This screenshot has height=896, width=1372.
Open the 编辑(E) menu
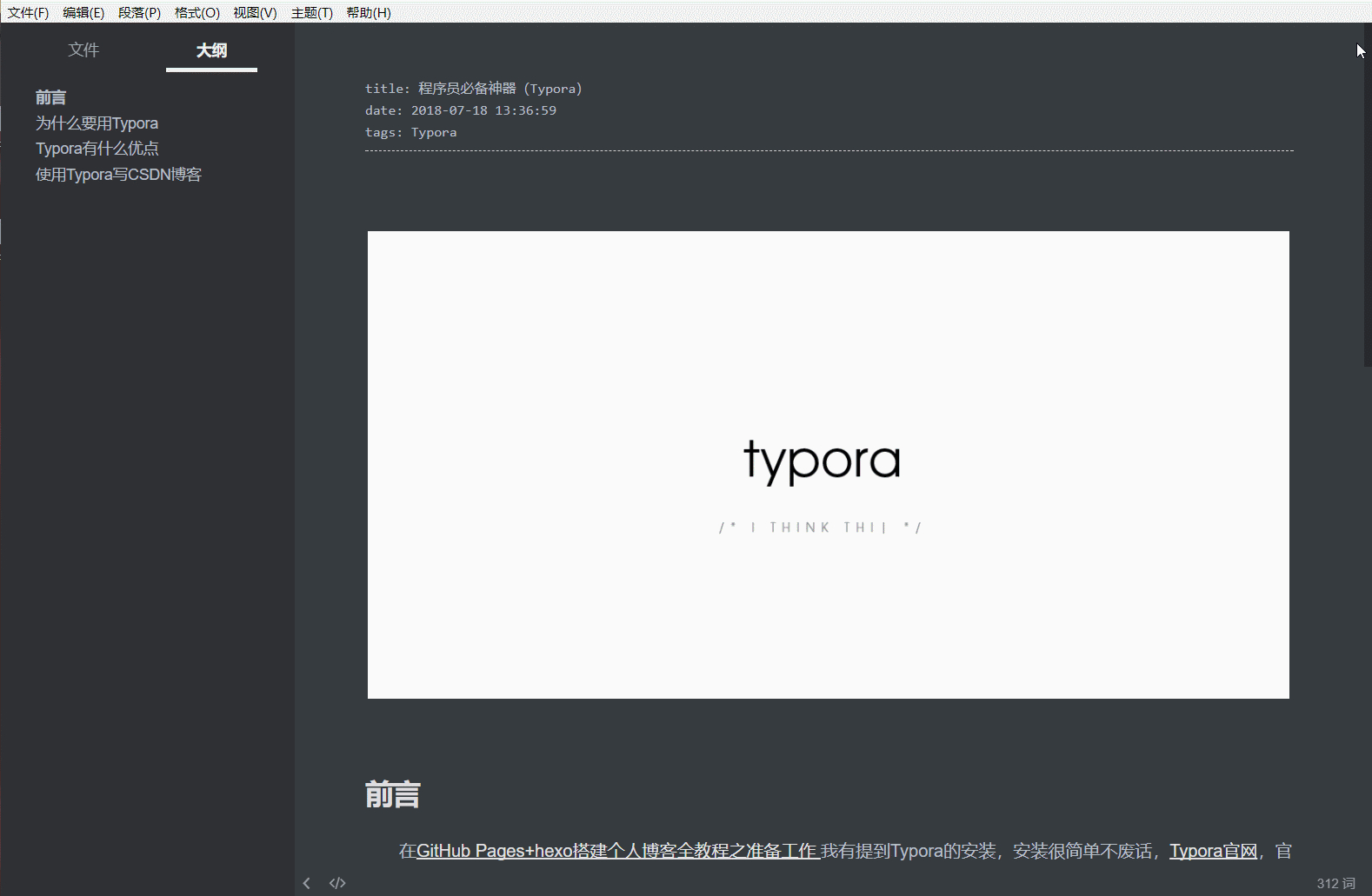coord(83,12)
